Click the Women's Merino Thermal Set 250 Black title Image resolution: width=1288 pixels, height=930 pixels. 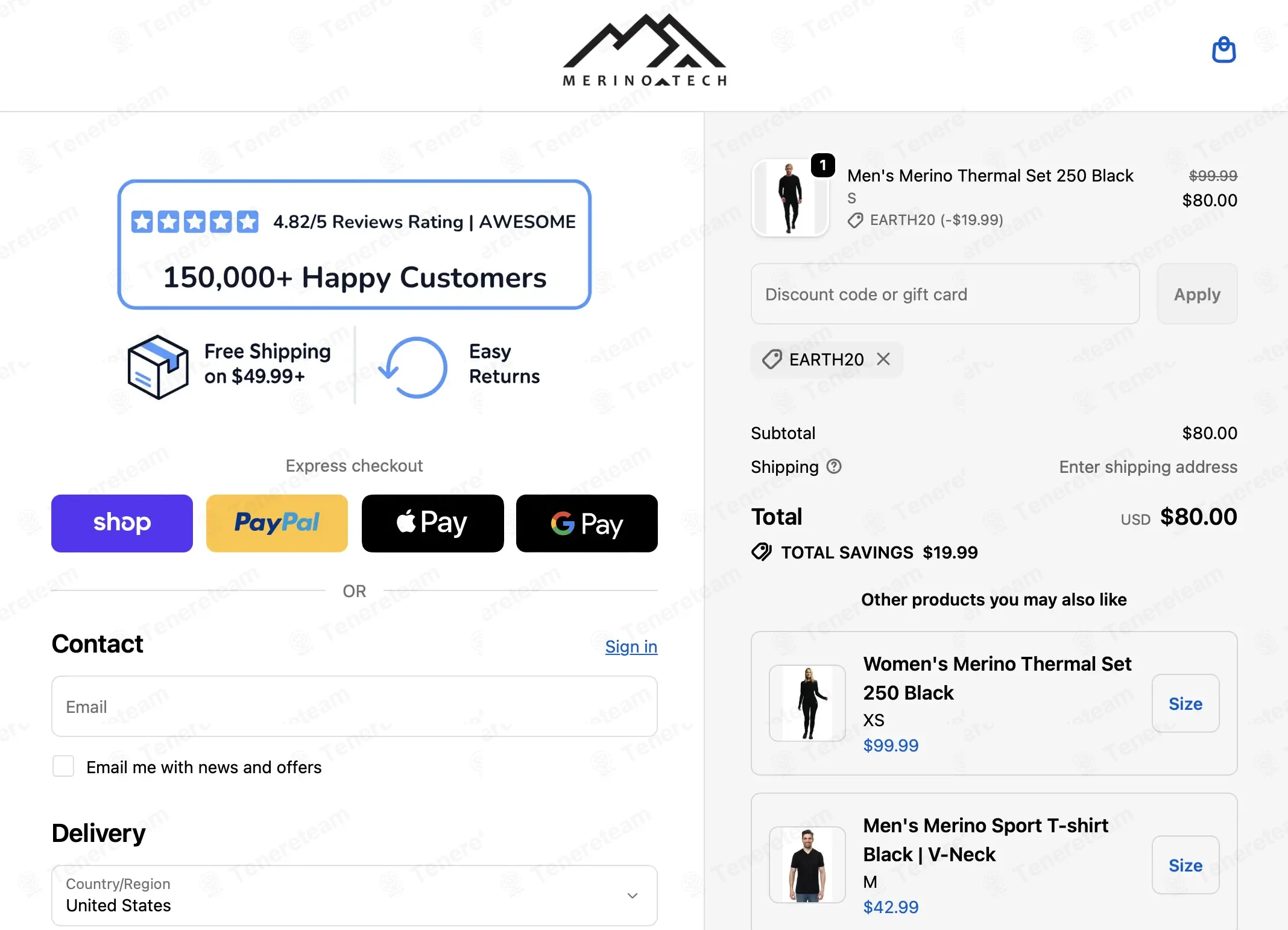tap(997, 678)
